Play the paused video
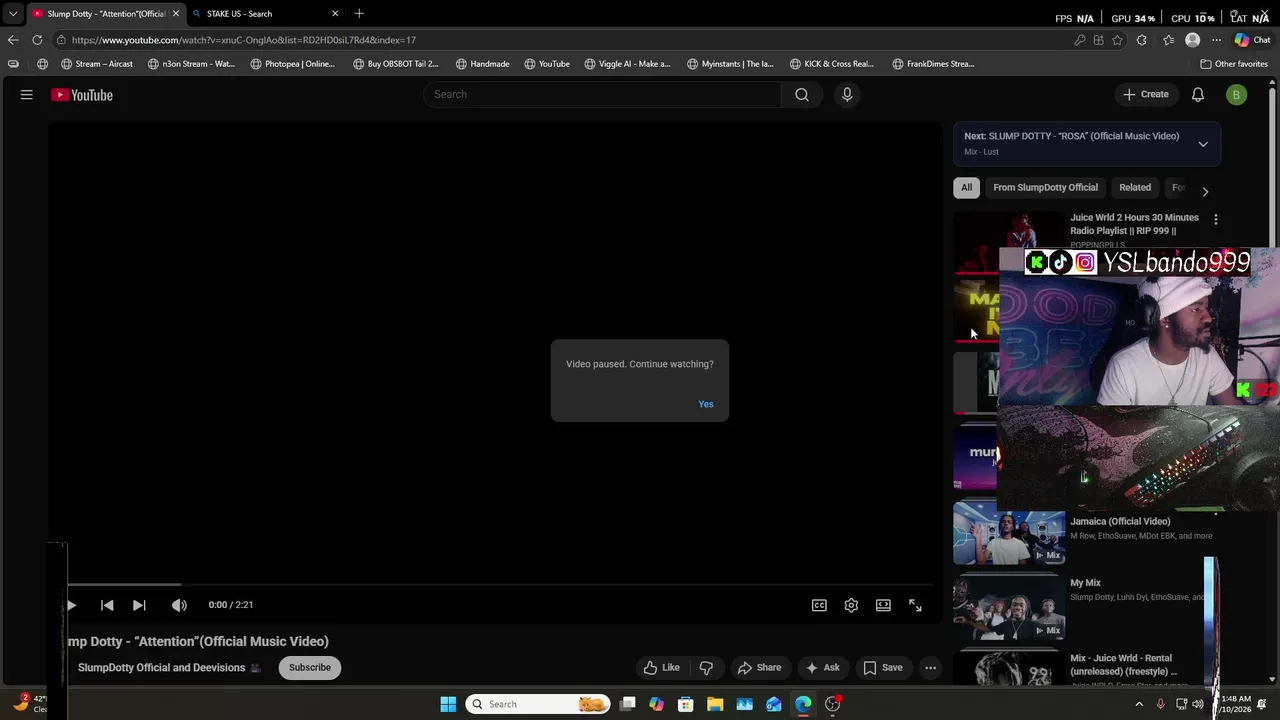 [71, 605]
